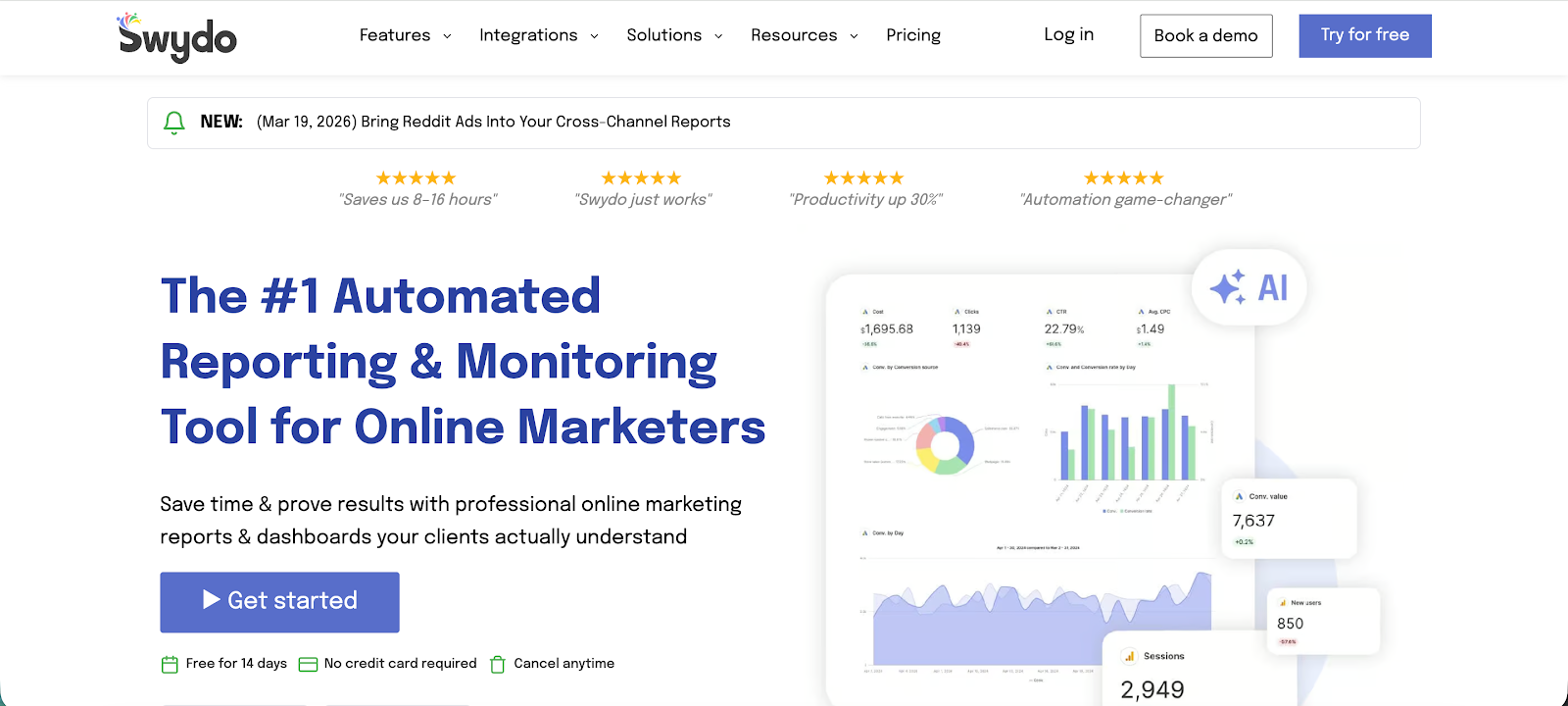Open the Features menu
1568x706 pixels.
tap(395, 35)
